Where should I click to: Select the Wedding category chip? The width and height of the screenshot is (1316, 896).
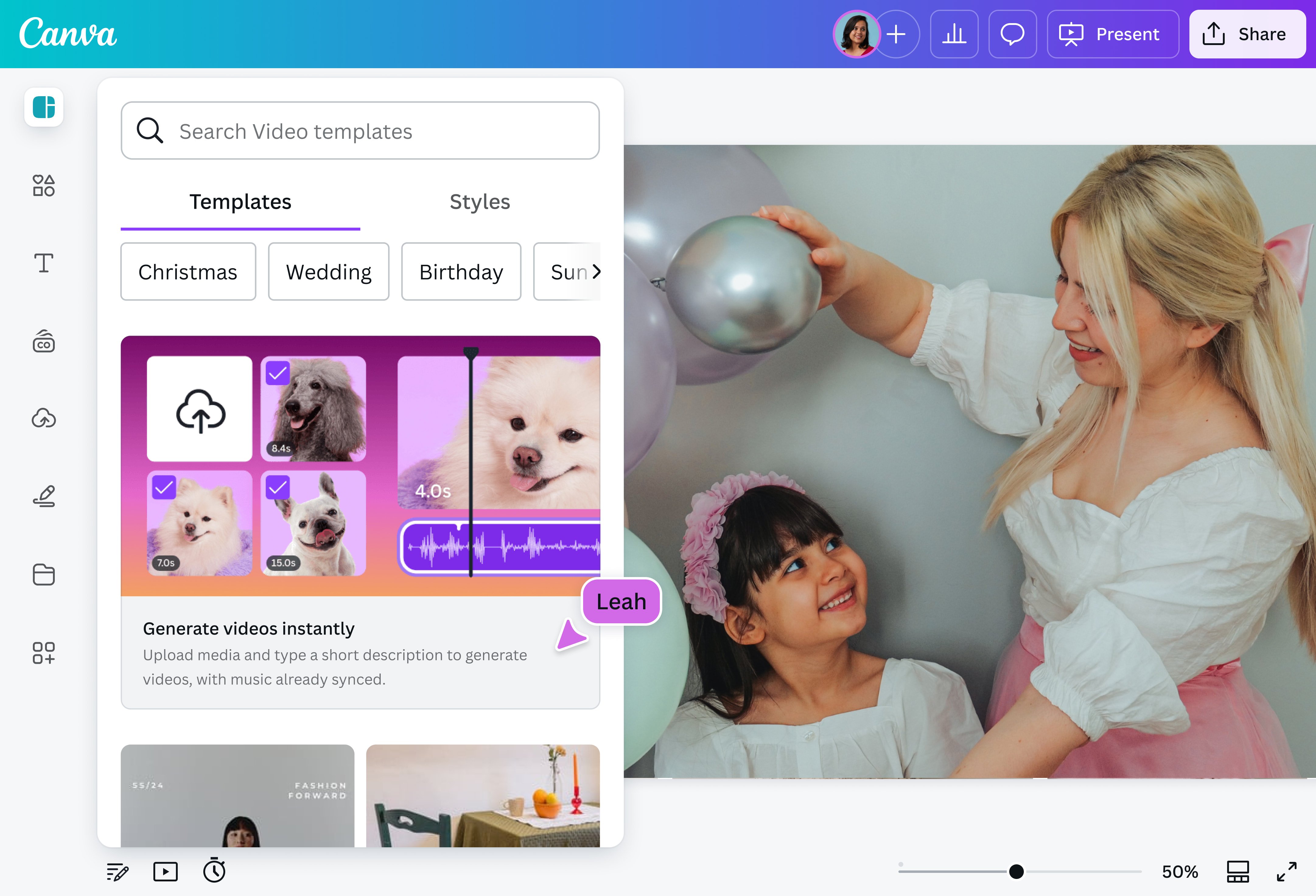pos(328,272)
